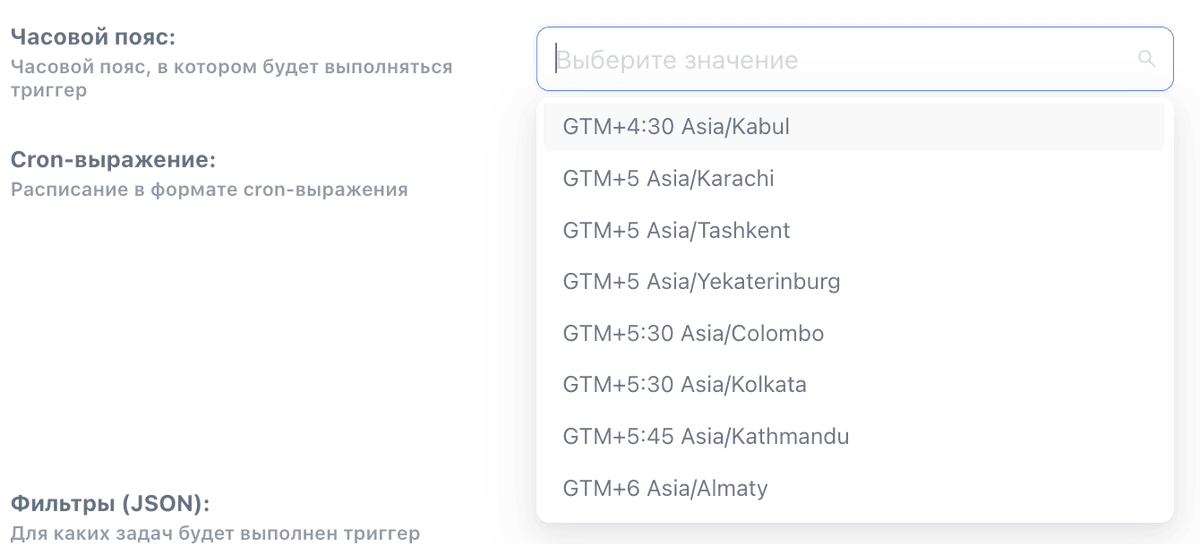Viewport: 1200px width, 544px height.
Task: Choose GTM+6 Asia/Almaty timezone
Action: (x=854, y=489)
